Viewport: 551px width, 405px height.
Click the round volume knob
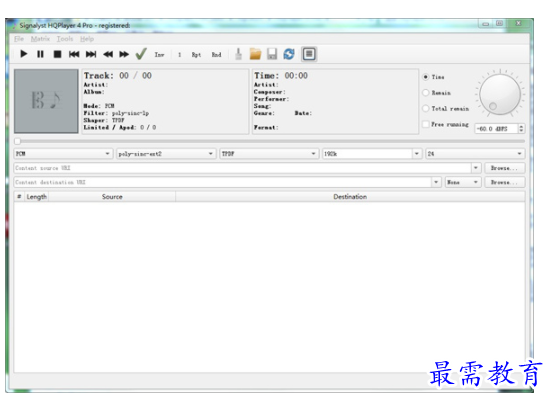point(500,94)
